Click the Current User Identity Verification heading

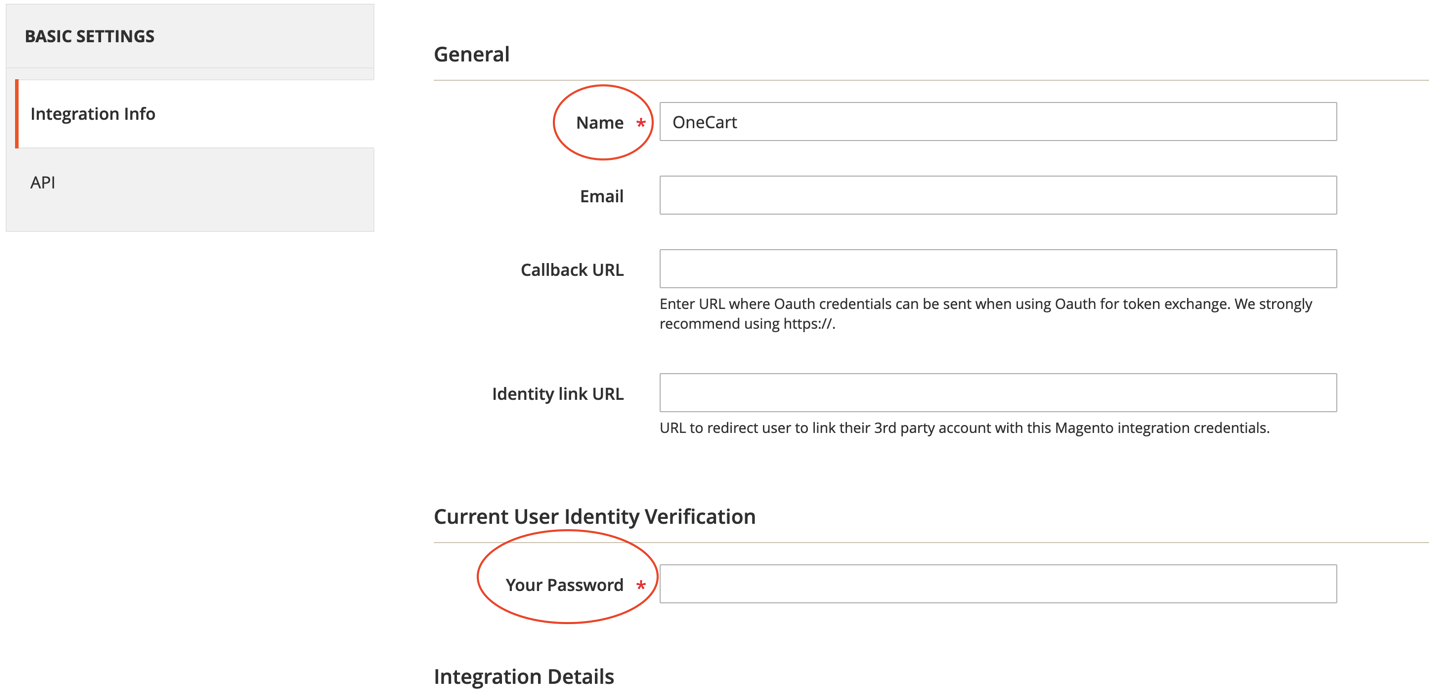click(594, 517)
